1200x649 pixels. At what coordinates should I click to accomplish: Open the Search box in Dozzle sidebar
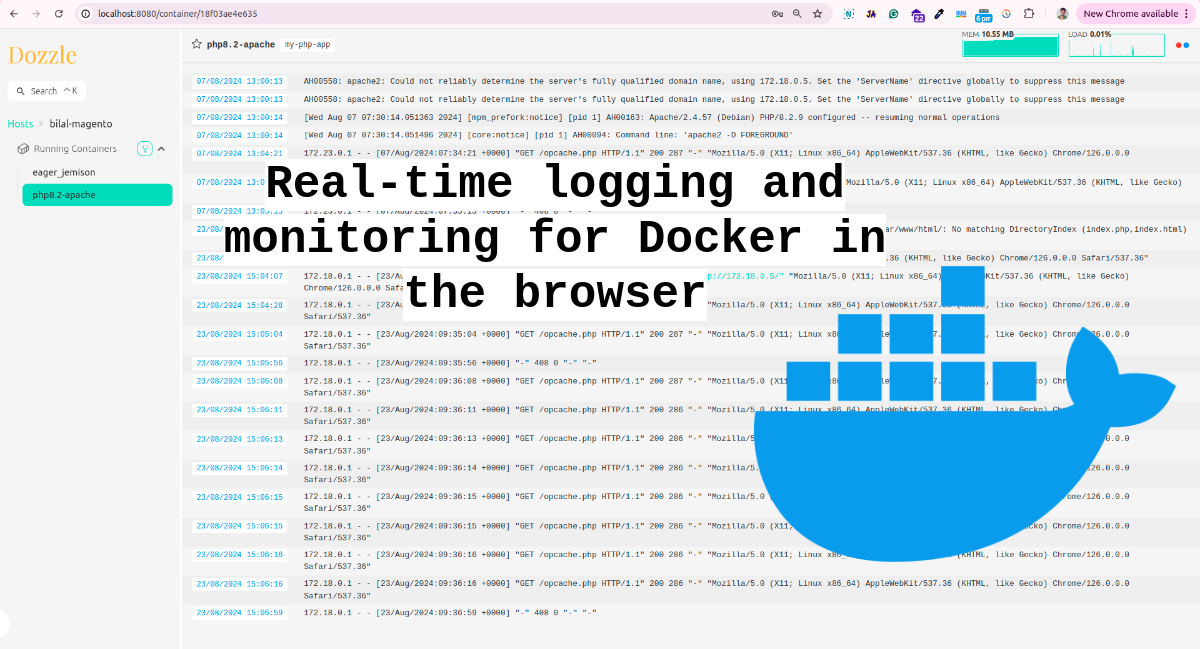tap(46, 91)
